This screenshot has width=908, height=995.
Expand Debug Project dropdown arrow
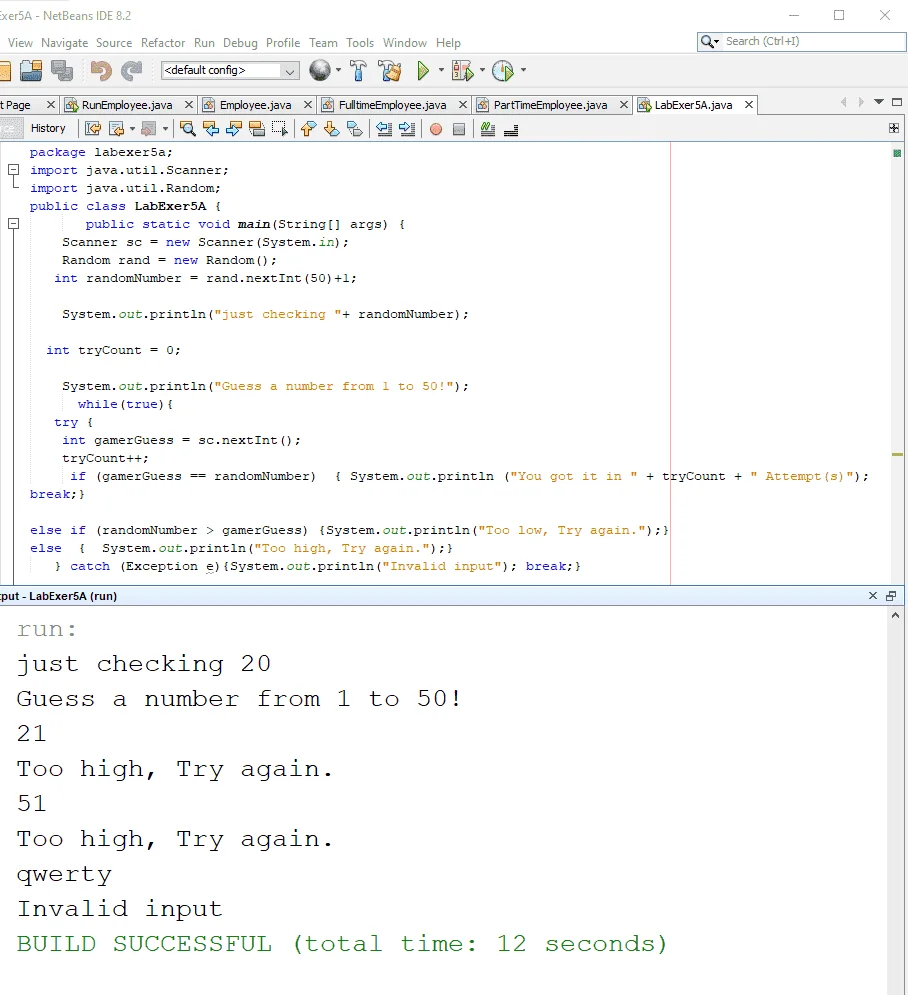pyautogui.click(x=482, y=70)
